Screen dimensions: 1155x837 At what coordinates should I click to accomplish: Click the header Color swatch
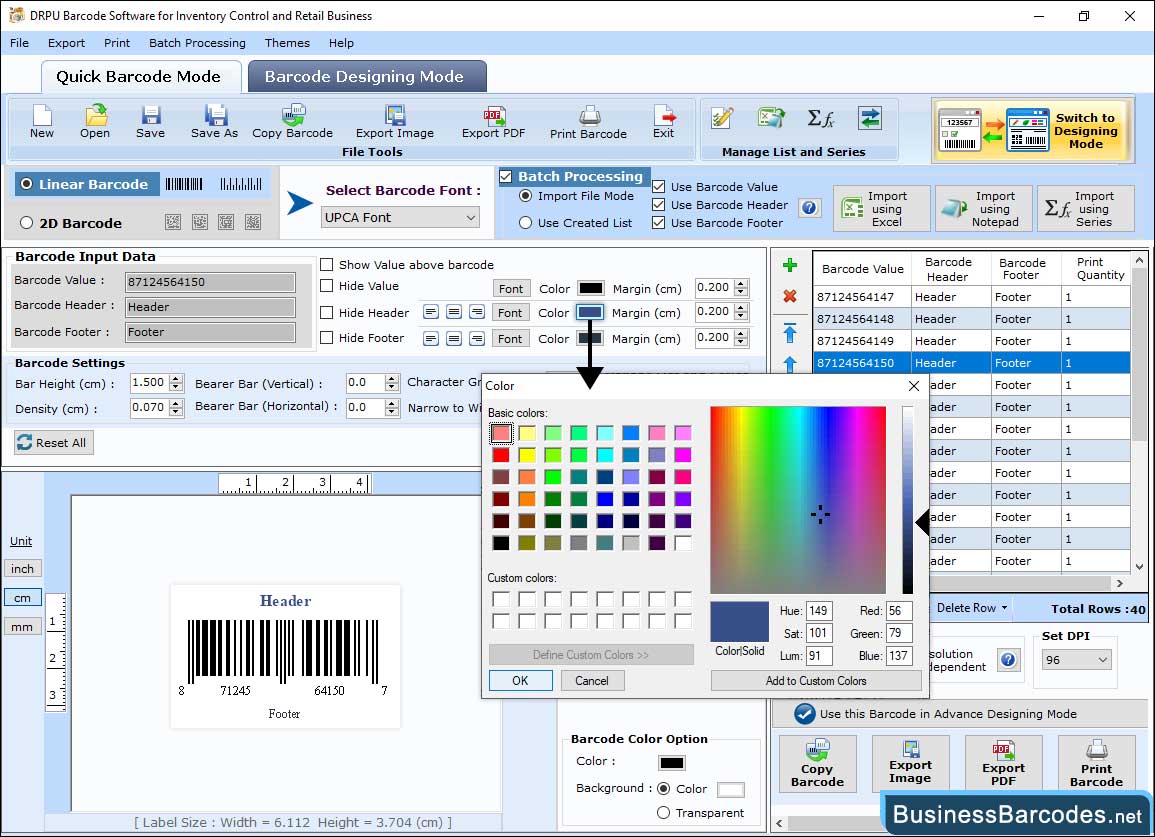pos(590,312)
